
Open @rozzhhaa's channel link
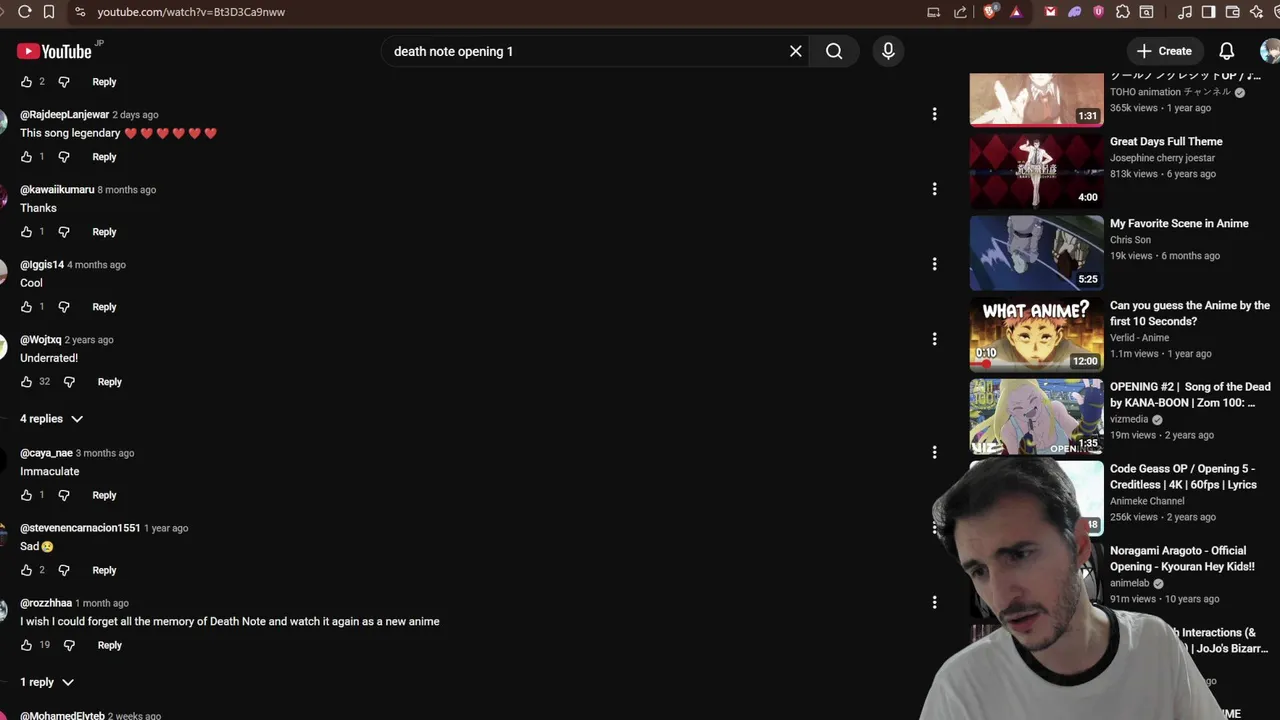pyautogui.click(x=46, y=603)
